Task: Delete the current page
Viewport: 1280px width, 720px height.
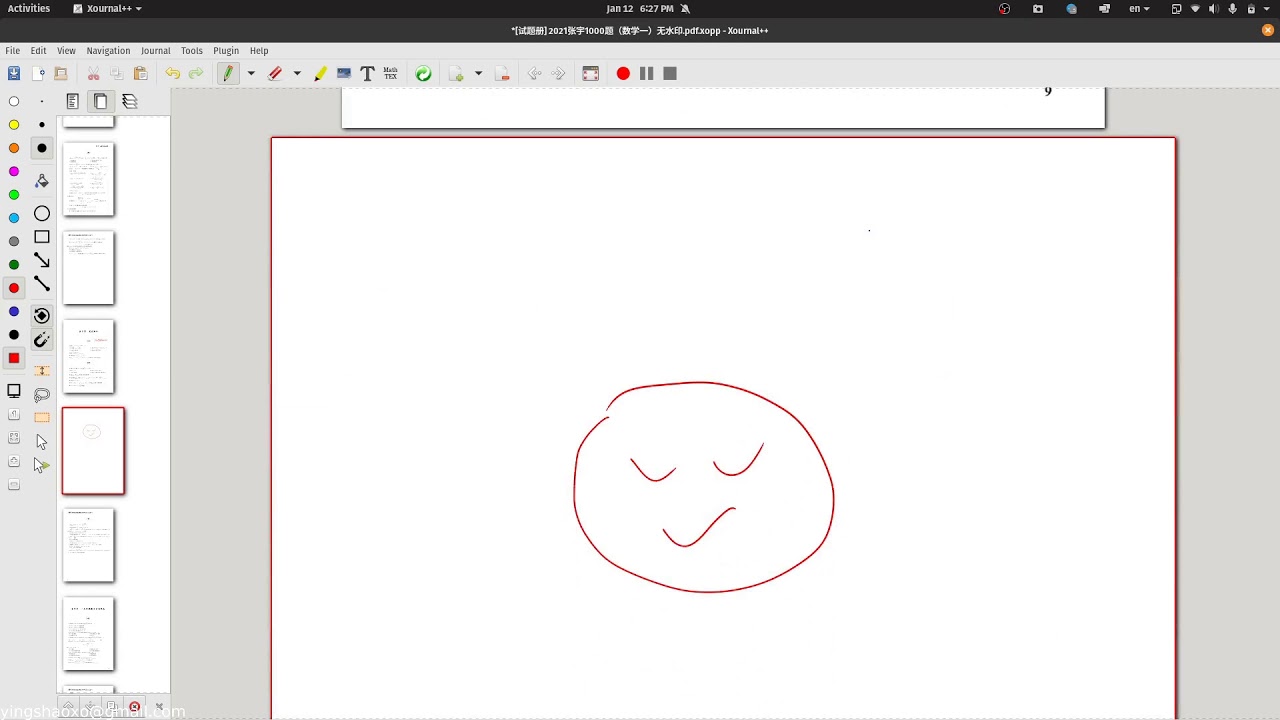Action: pyautogui.click(x=502, y=73)
